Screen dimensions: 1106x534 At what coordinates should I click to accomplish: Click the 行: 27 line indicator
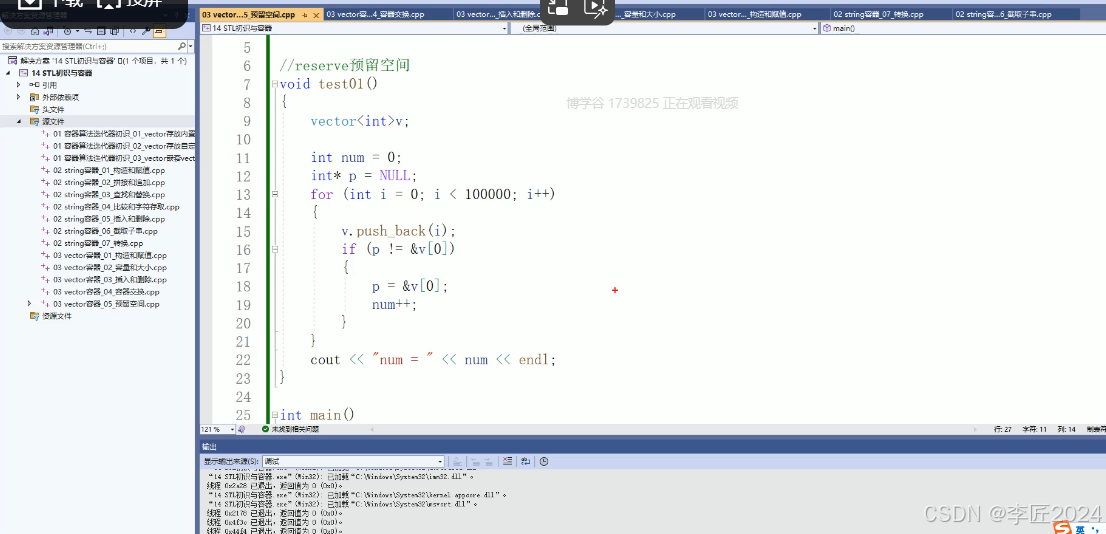1004,429
